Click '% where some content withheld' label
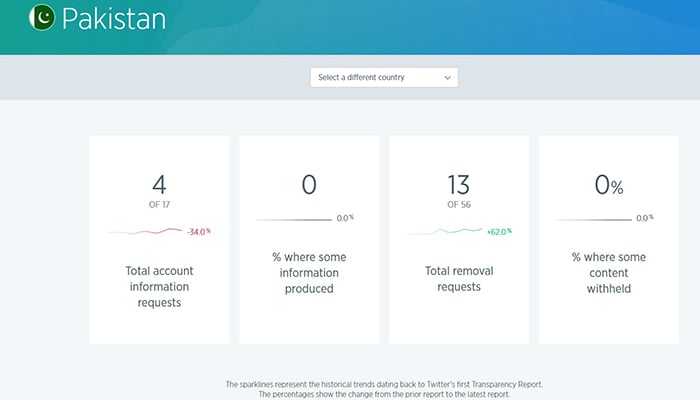The image size is (700, 400). [608, 273]
